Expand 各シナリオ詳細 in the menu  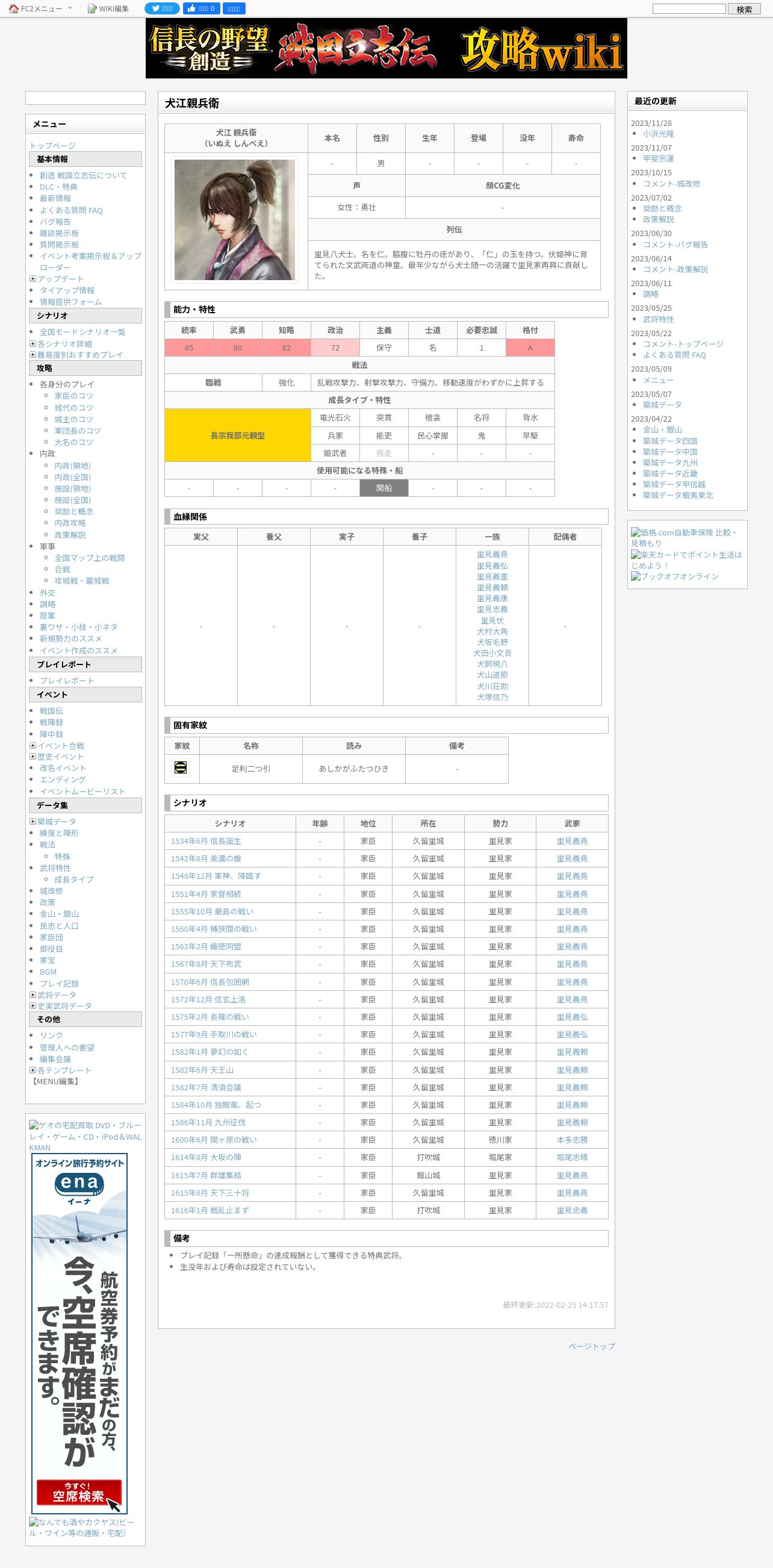click(33, 343)
